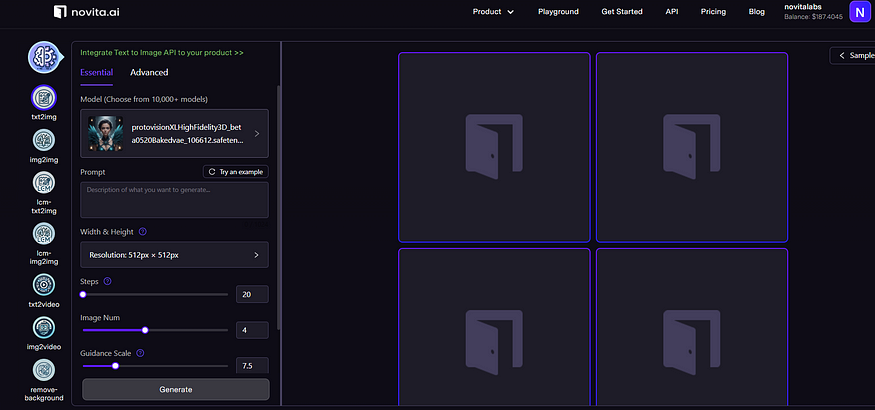This screenshot has width=875, height=410.
Task: Click the refresh icon in Try an example
Action: coord(212,172)
